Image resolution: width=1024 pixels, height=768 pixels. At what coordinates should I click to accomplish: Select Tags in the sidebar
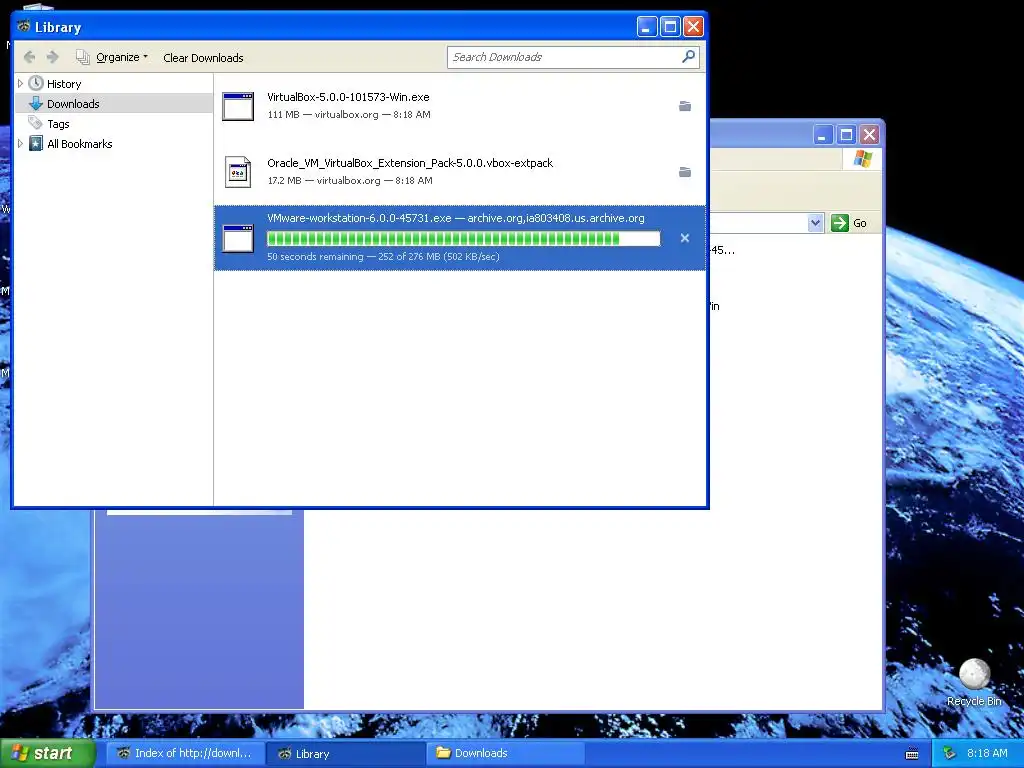coord(58,124)
